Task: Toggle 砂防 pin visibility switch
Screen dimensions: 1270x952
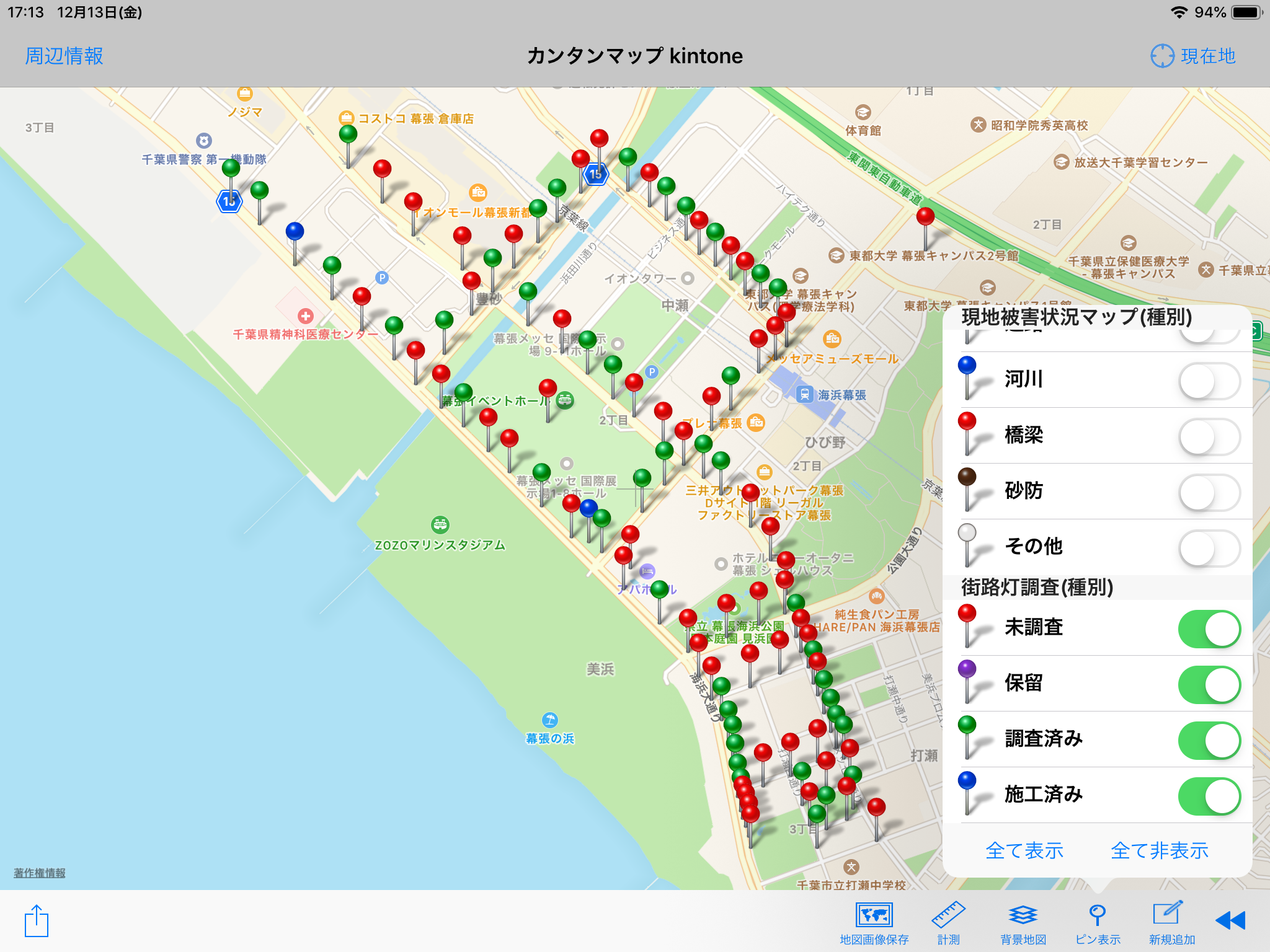Action: click(x=1209, y=493)
